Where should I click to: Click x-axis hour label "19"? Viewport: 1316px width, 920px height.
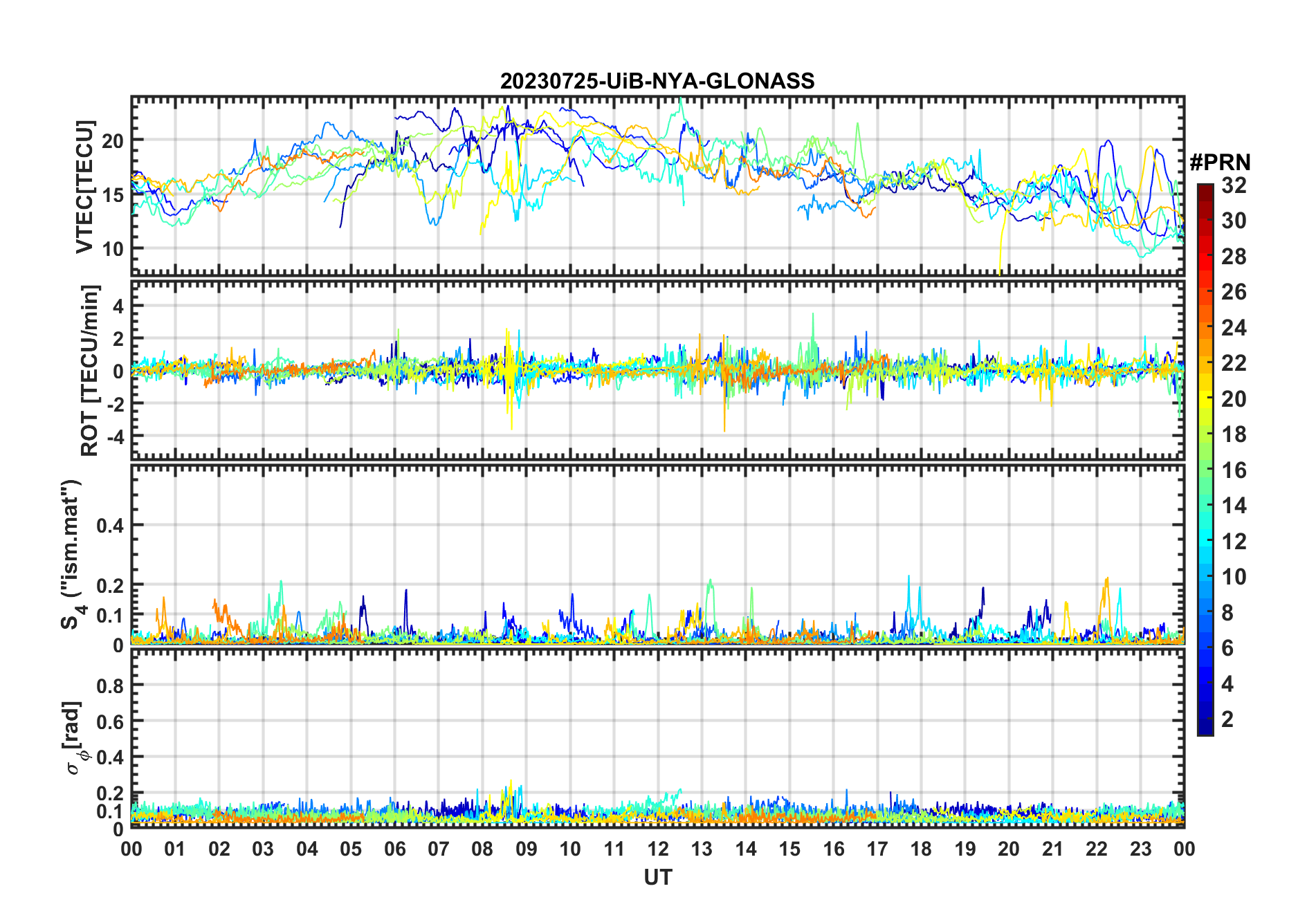point(965,849)
